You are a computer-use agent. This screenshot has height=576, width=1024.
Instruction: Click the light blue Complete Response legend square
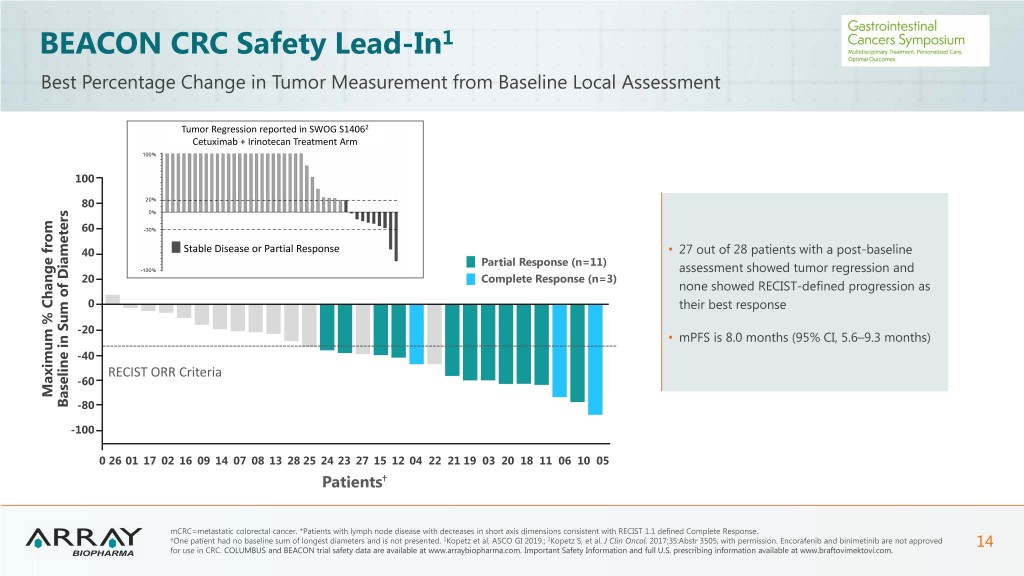472,279
